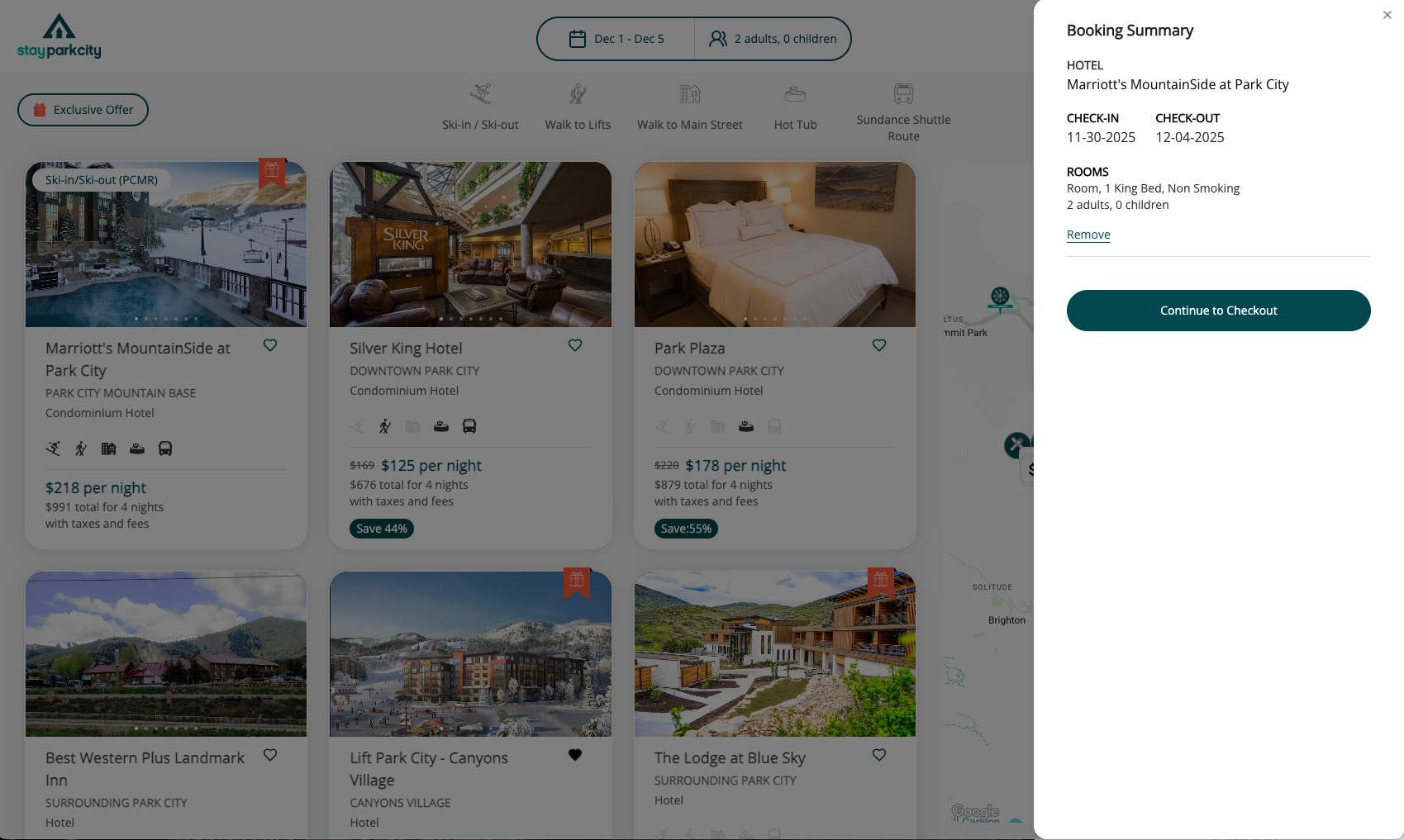1404x840 pixels.
Task: Click Room, 1 King Bed, Non Smoking text
Action: pos(1153,188)
